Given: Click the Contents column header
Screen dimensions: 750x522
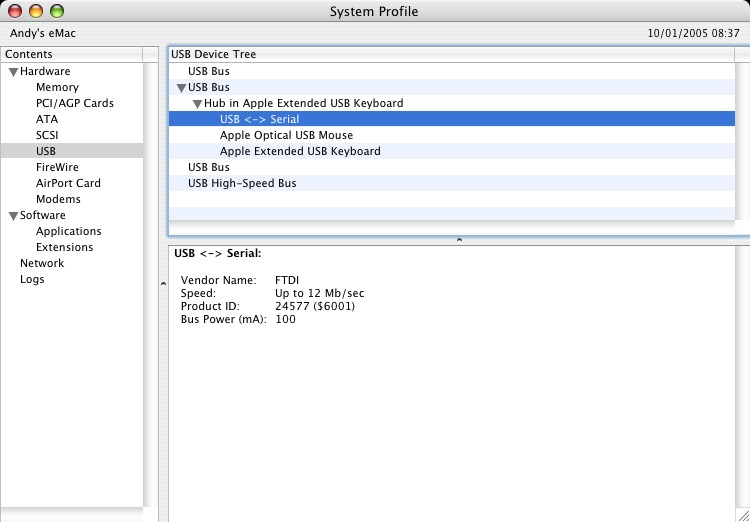Looking at the screenshot, I should coord(72,54).
